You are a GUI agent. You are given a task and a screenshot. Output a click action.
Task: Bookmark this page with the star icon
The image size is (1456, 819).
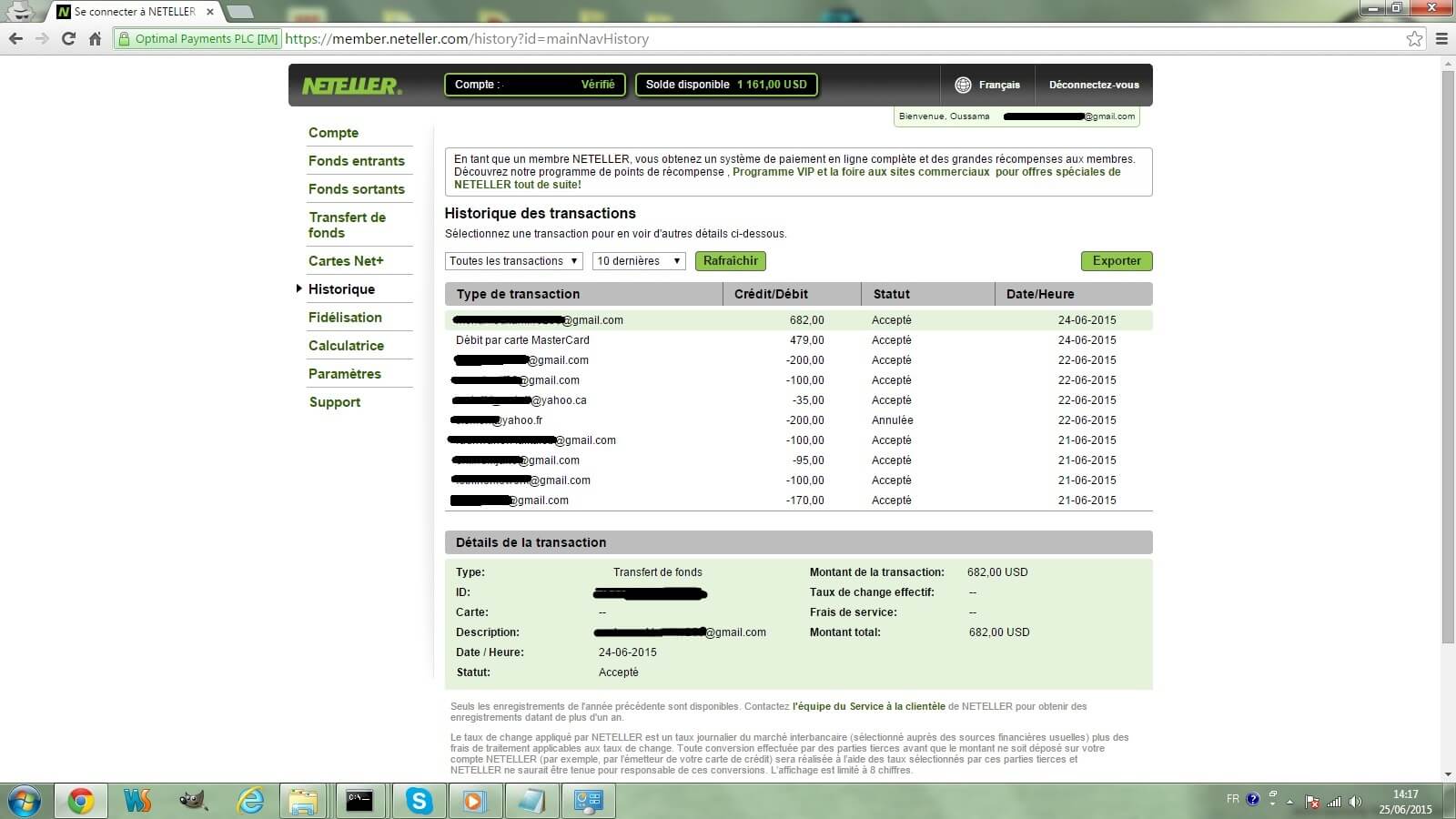coord(1414,38)
